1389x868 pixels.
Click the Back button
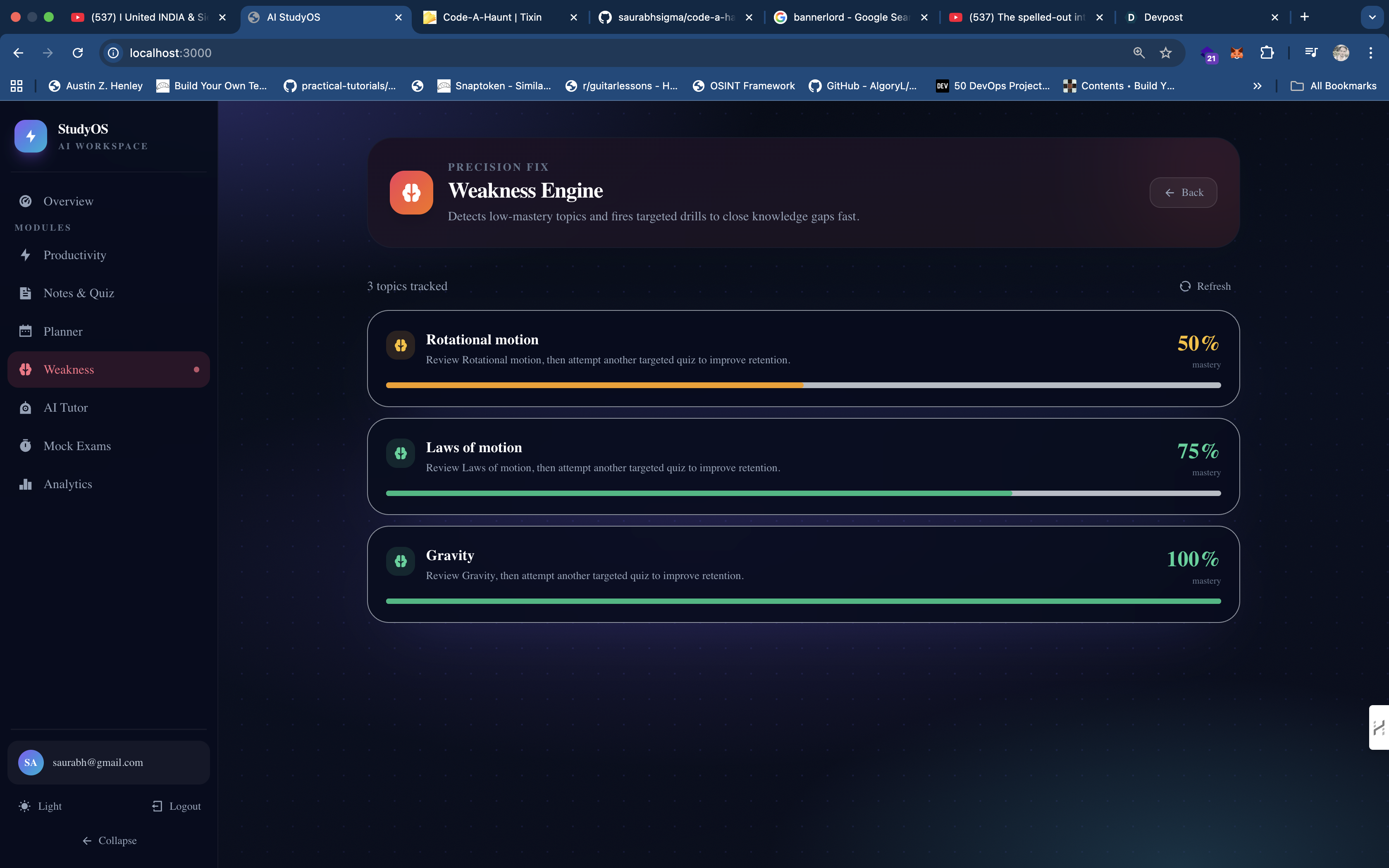(x=1183, y=193)
